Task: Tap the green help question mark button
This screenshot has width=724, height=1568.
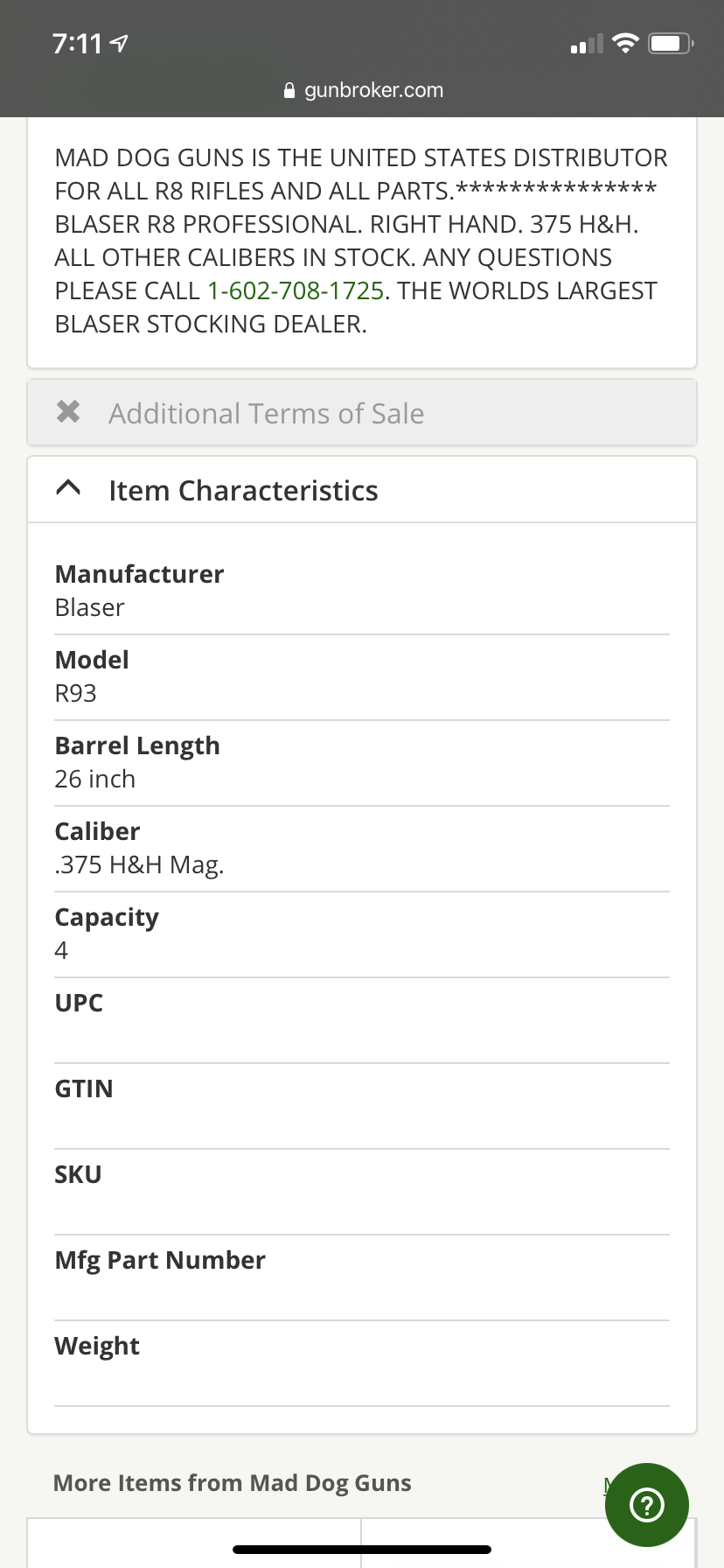Action: pyautogui.click(x=646, y=1505)
